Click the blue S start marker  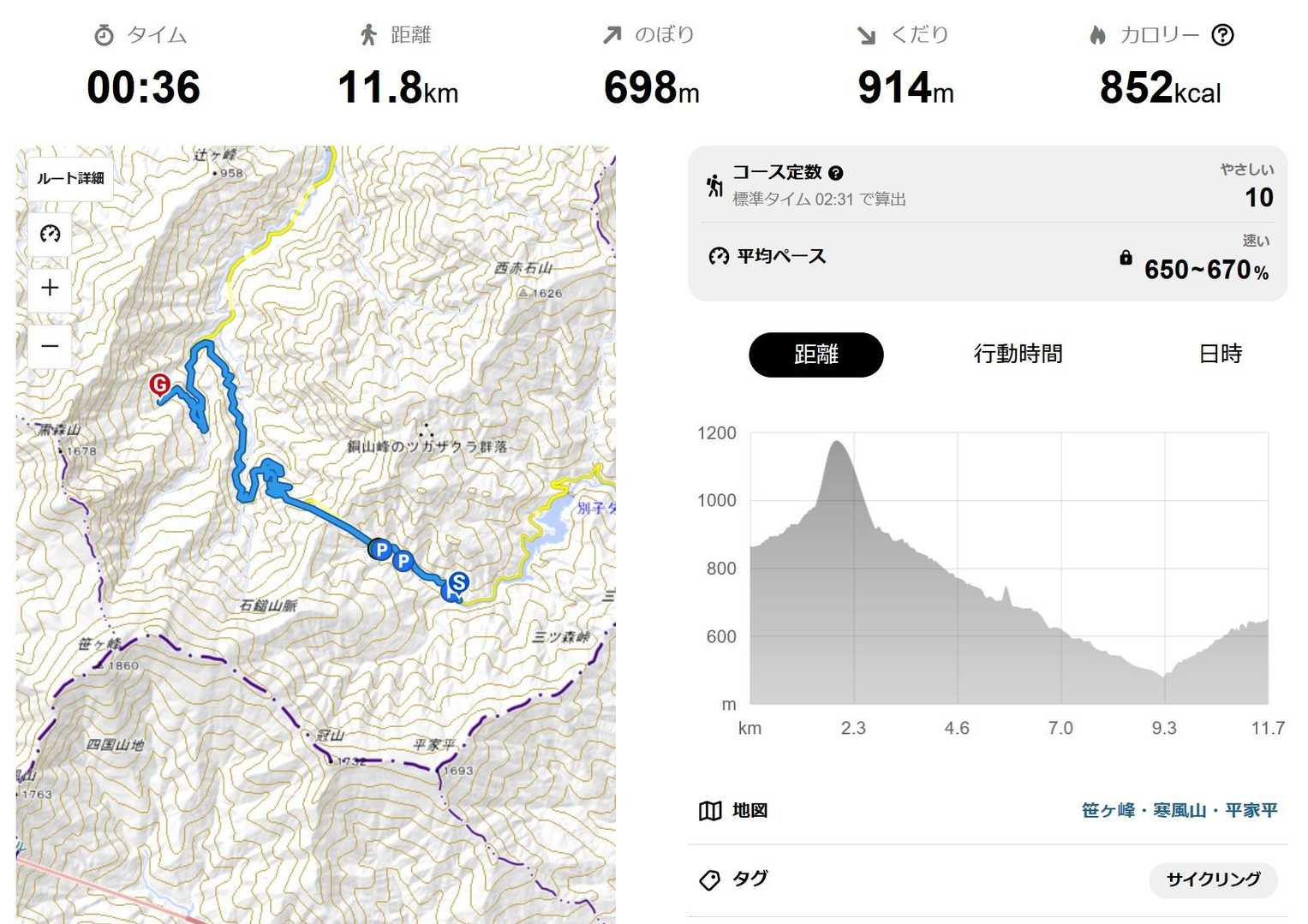tap(459, 582)
